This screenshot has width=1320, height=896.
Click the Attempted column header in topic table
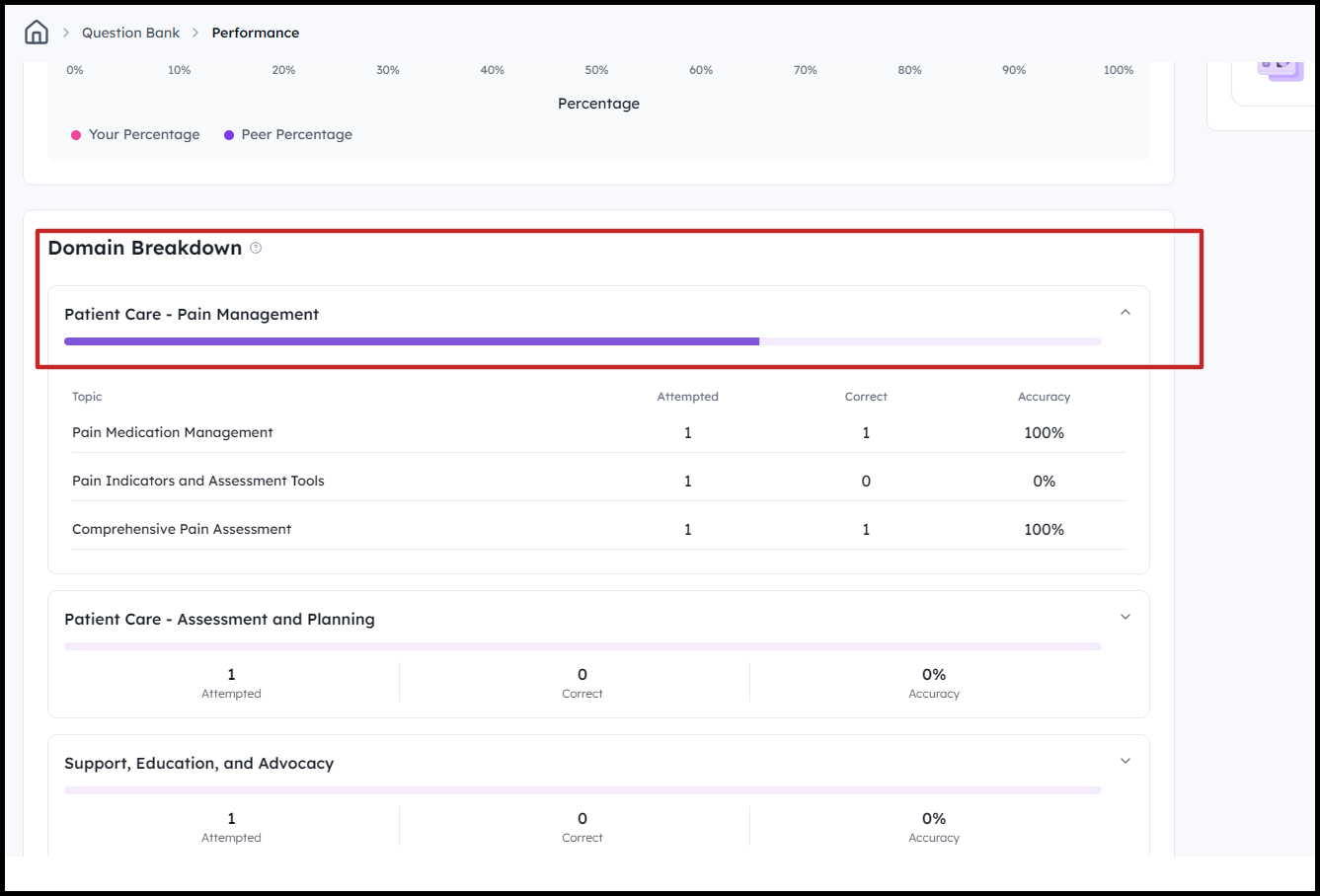click(x=687, y=397)
